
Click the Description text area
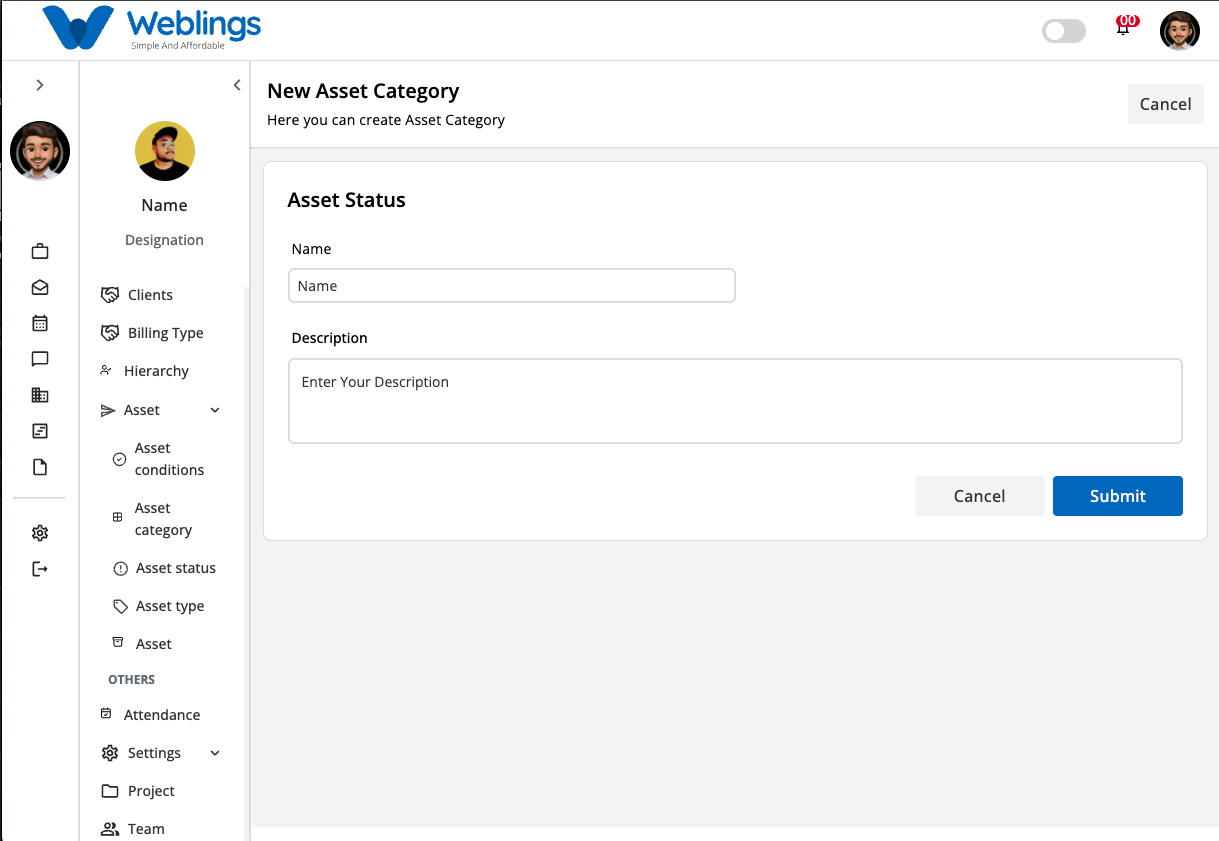tap(735, 401)
